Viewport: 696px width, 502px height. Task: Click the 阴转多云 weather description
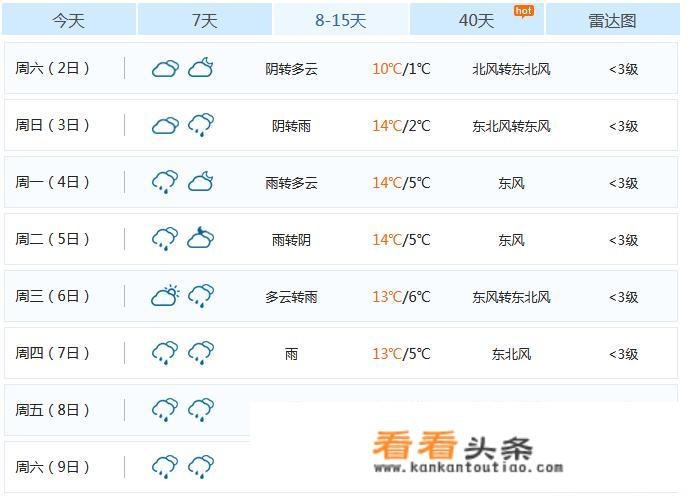[291, 69]
